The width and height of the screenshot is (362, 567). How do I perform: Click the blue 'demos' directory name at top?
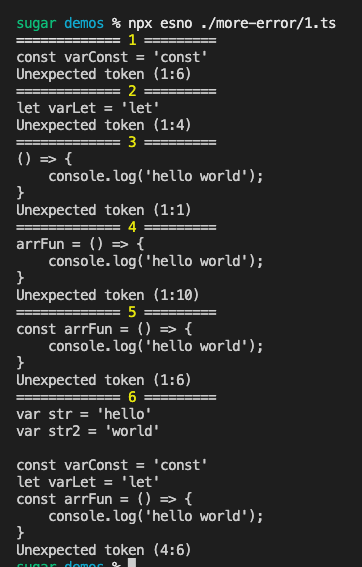84,23
